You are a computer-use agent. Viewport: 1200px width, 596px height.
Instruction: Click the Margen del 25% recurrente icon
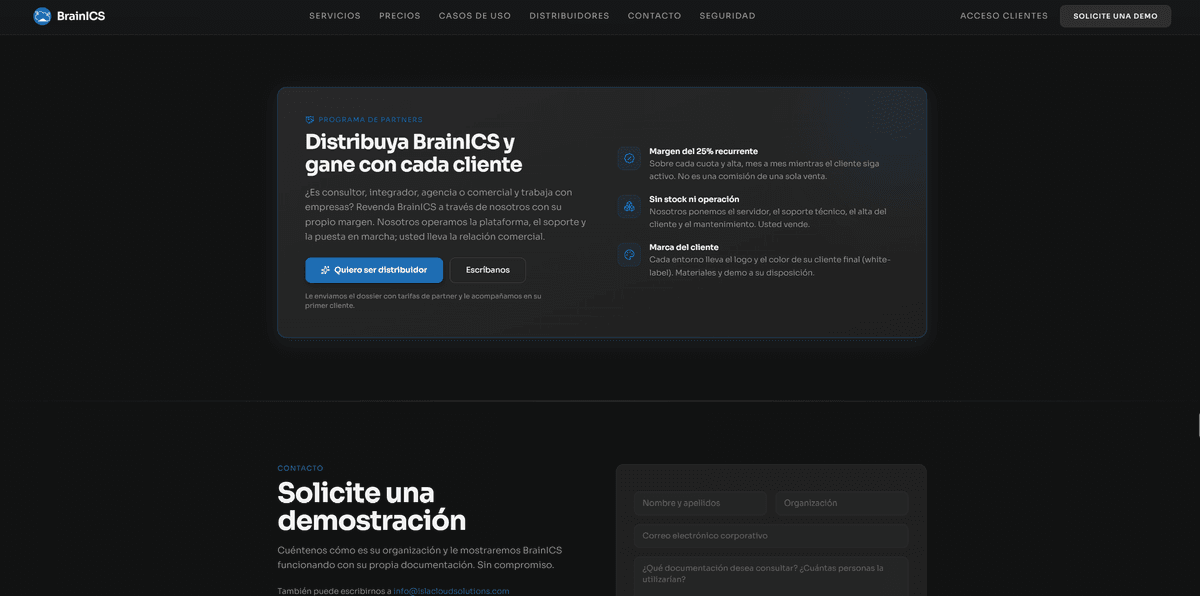coord(629,158)
